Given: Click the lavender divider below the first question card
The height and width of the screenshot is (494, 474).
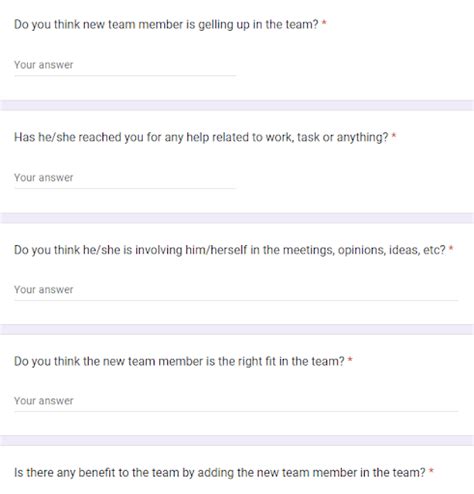Looking at the screenshot, I should [x=237, y=105].
